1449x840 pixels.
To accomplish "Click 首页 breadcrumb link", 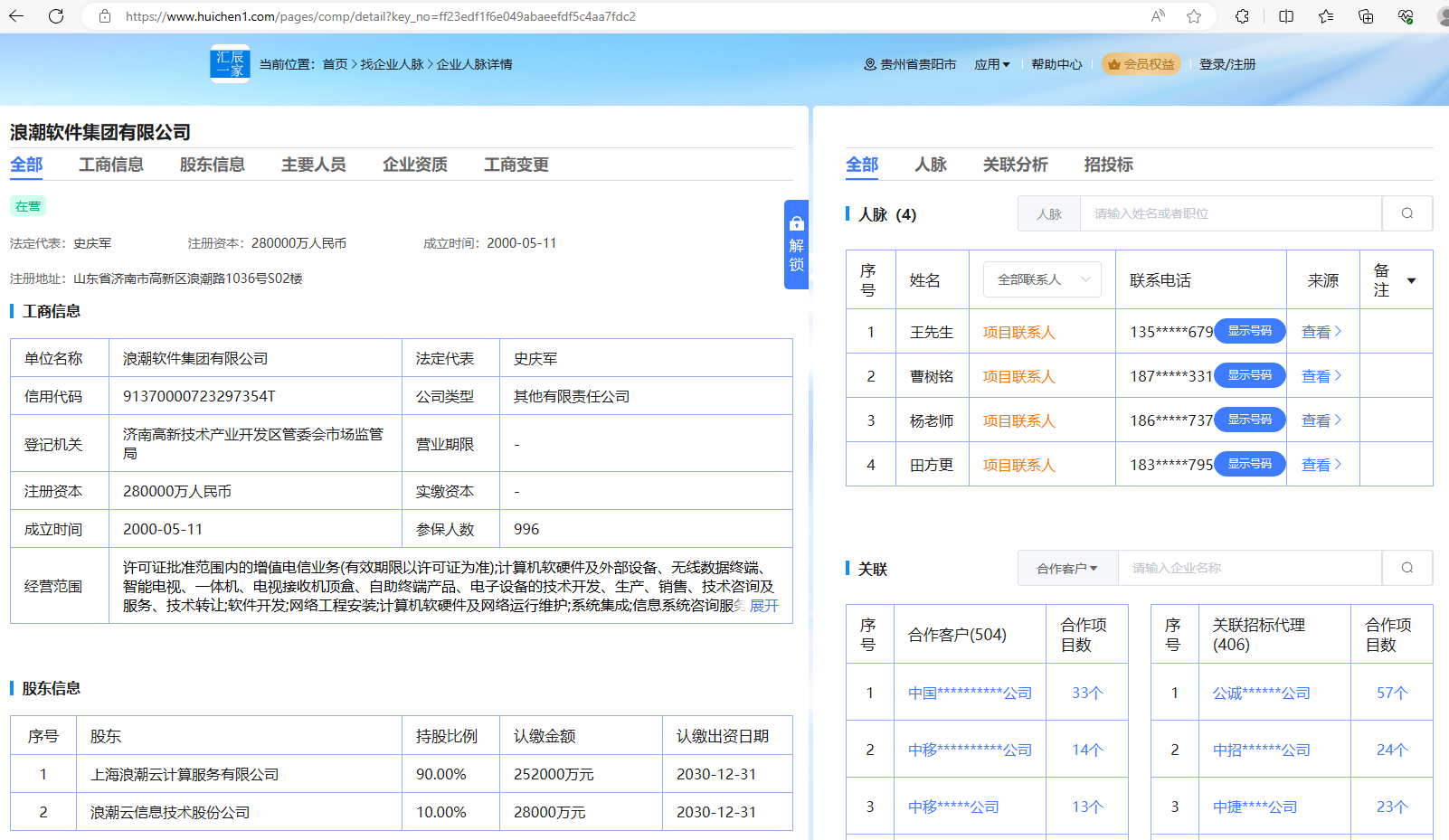I will [x=335, y=64].
